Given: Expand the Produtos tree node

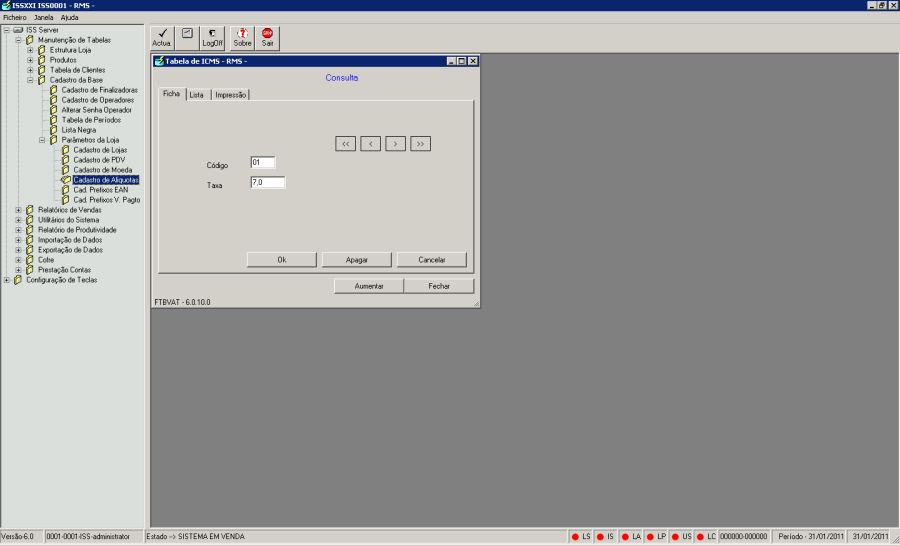Looking at the screenshot, I should point(30,60).
